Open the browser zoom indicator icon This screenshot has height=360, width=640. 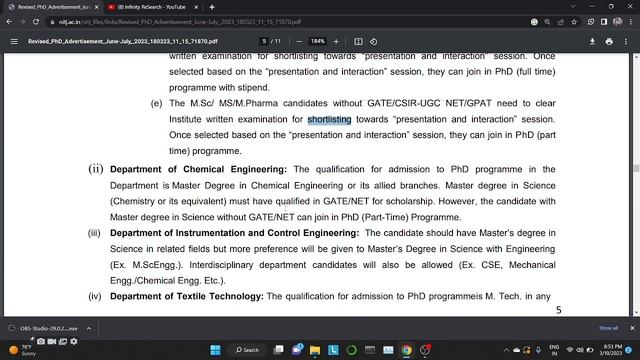547,22
